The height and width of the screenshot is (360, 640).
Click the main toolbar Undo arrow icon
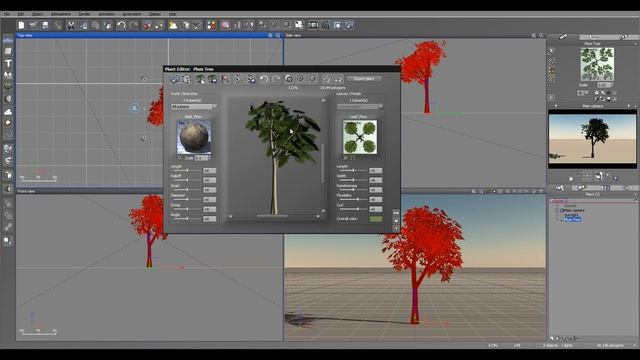121,25
